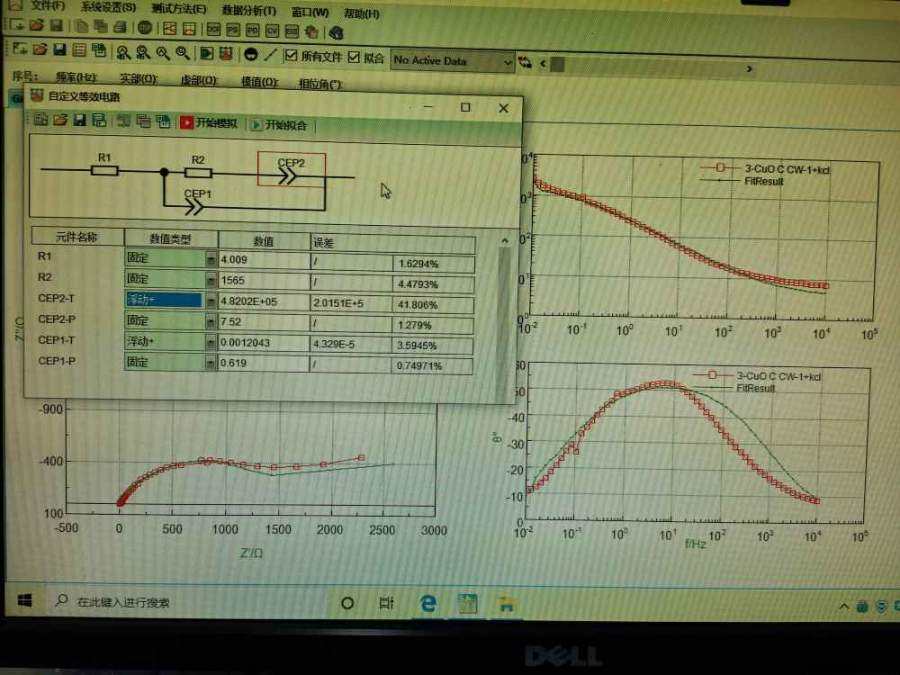Click open folder icon in circuit dialog
900x675 pixels.
coord(60,121)
